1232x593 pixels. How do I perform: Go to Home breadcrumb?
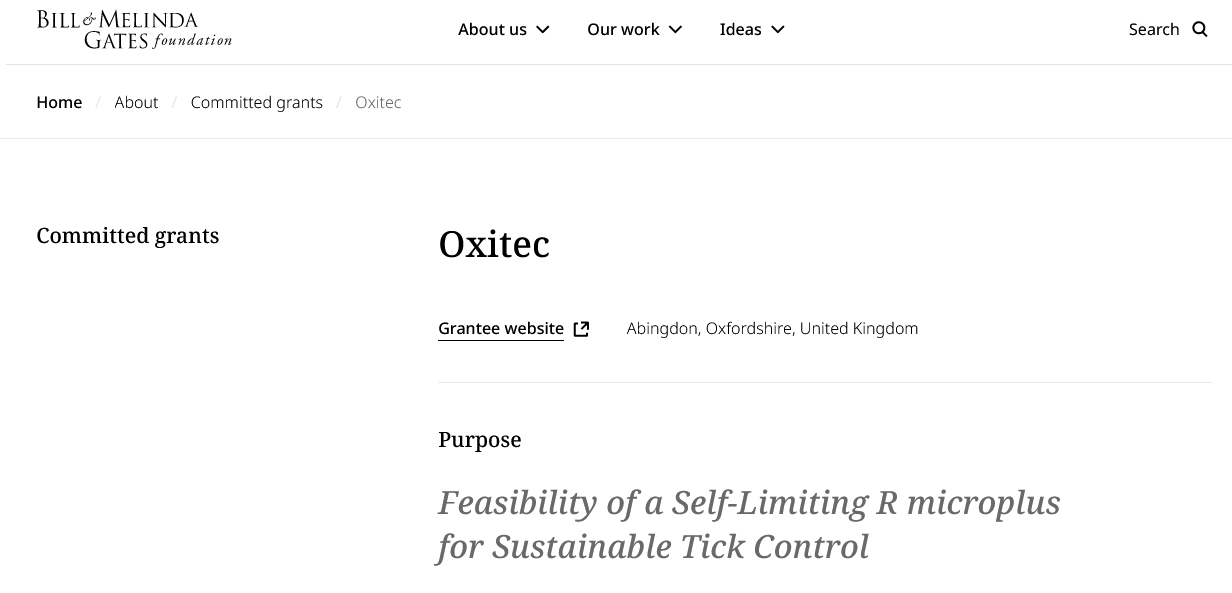59,102
